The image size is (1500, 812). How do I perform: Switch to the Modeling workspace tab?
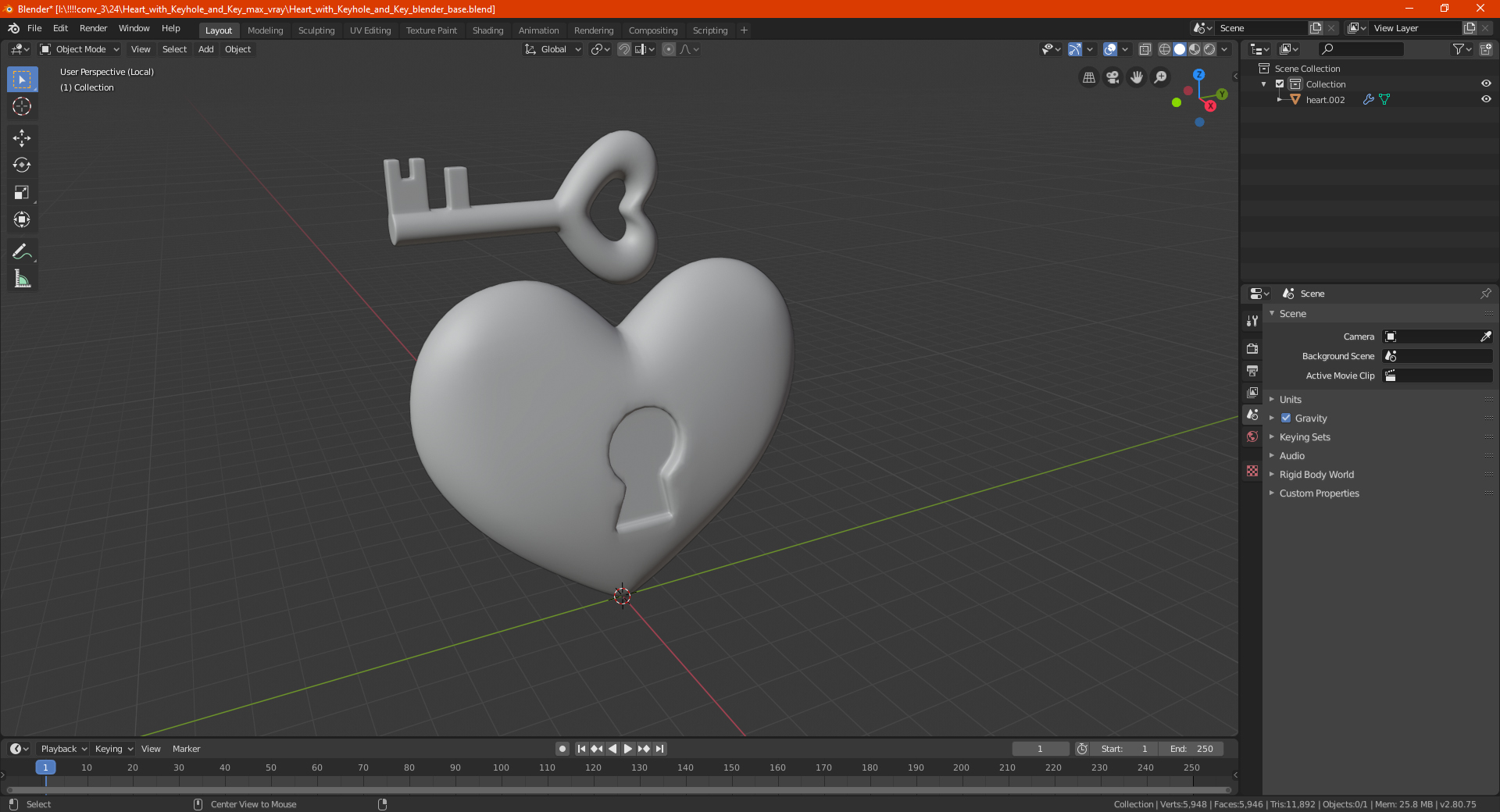(265, 30)
